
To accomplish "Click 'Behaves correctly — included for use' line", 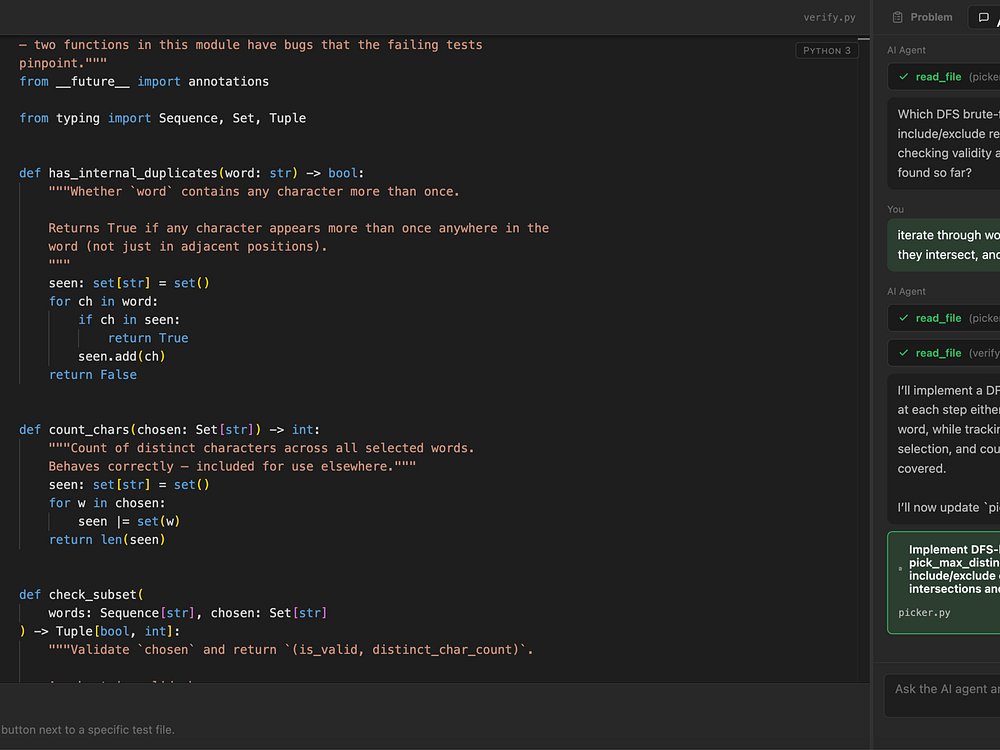I will 232,466.
